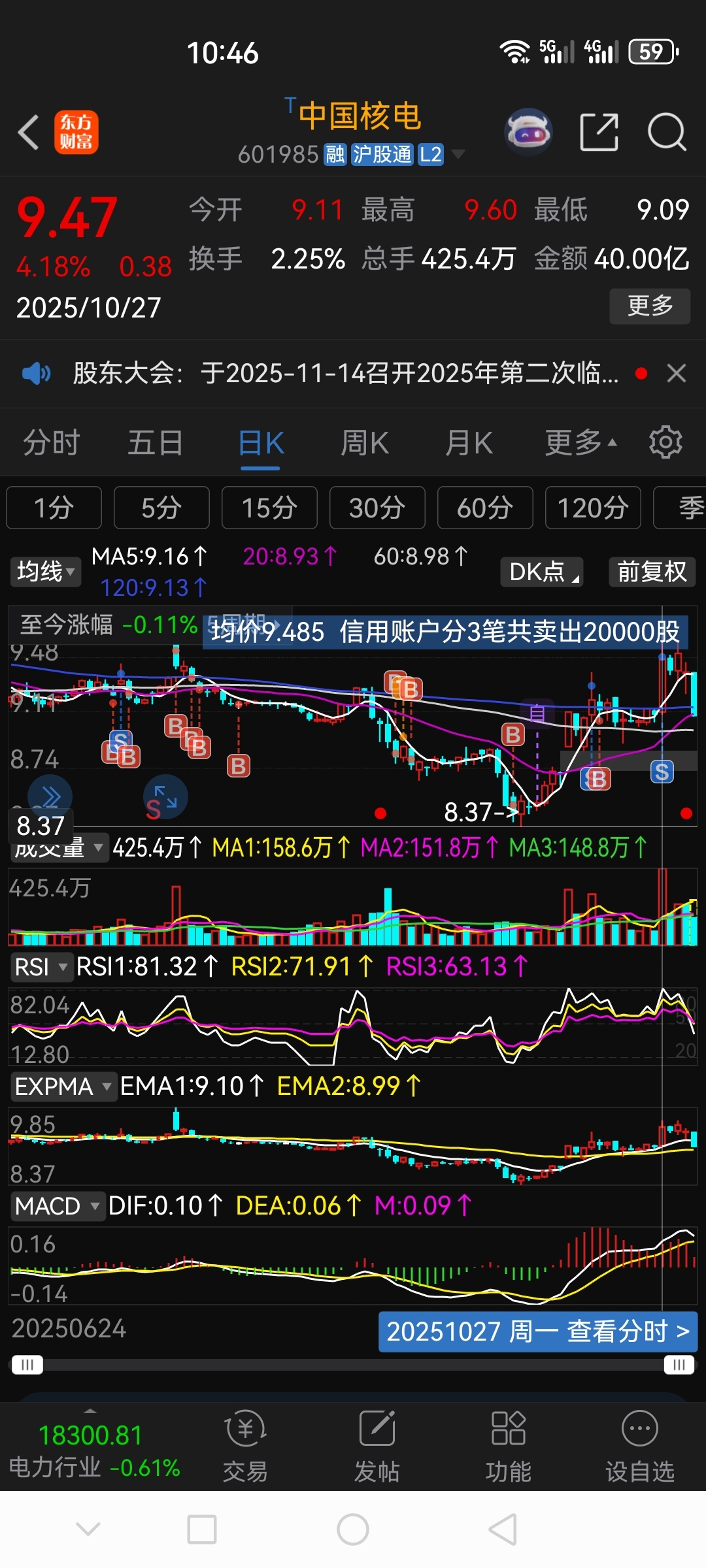Grab the right range slider handle
Viewport: 706px width, 1568px height.
tap(679, 1365)
